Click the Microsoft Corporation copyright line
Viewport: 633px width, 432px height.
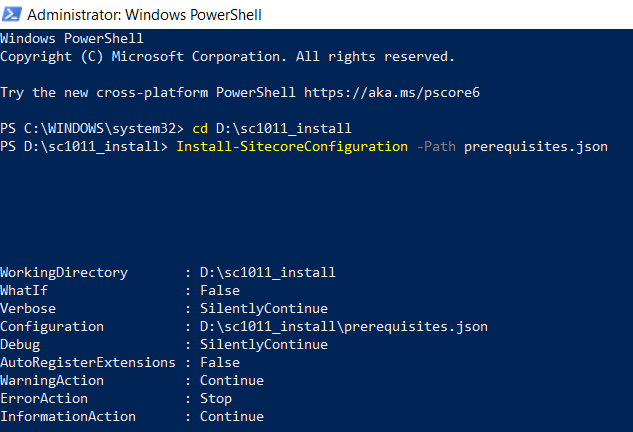(x=227, y=57)
